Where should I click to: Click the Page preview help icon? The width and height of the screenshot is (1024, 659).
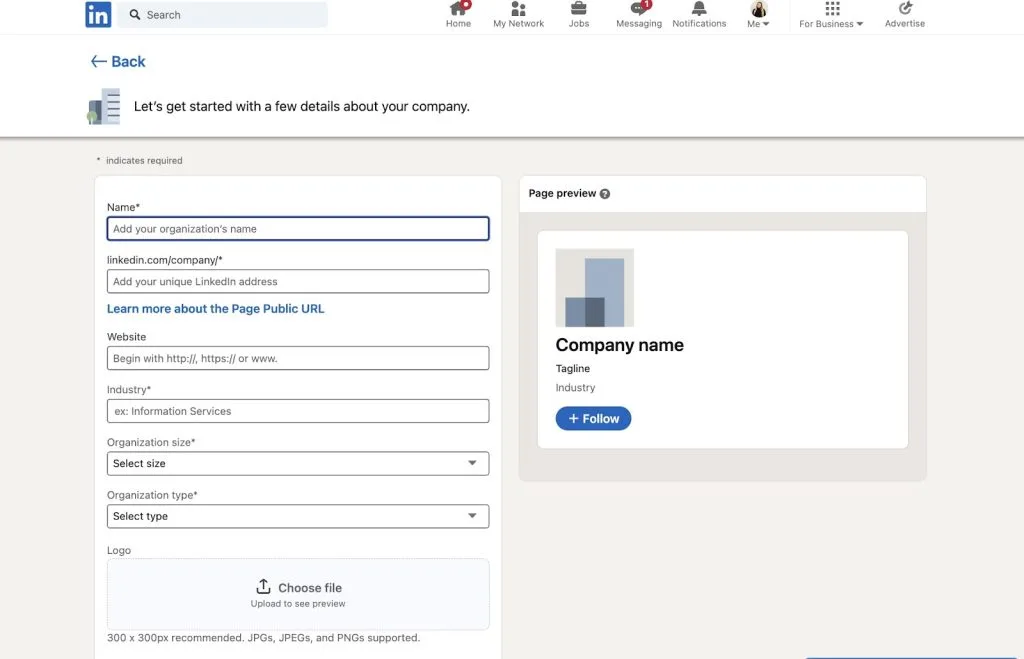coord(605,194)
